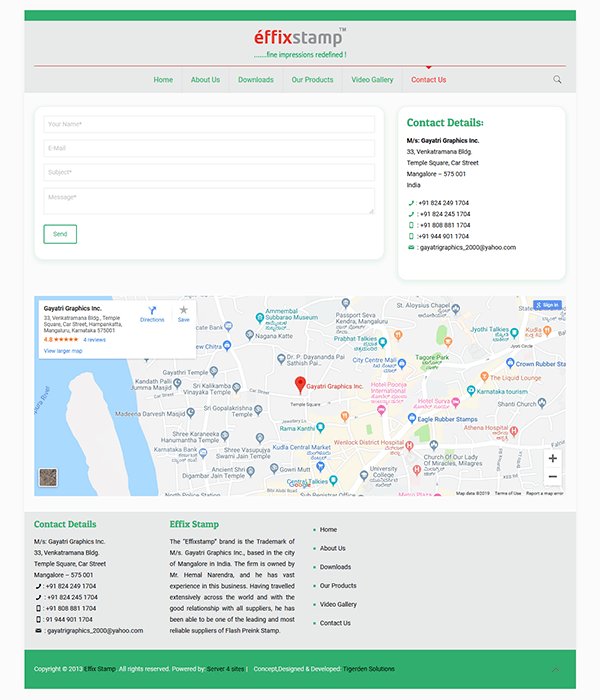Open the Home menu item

pyautogui.click(x=163, y=80)
